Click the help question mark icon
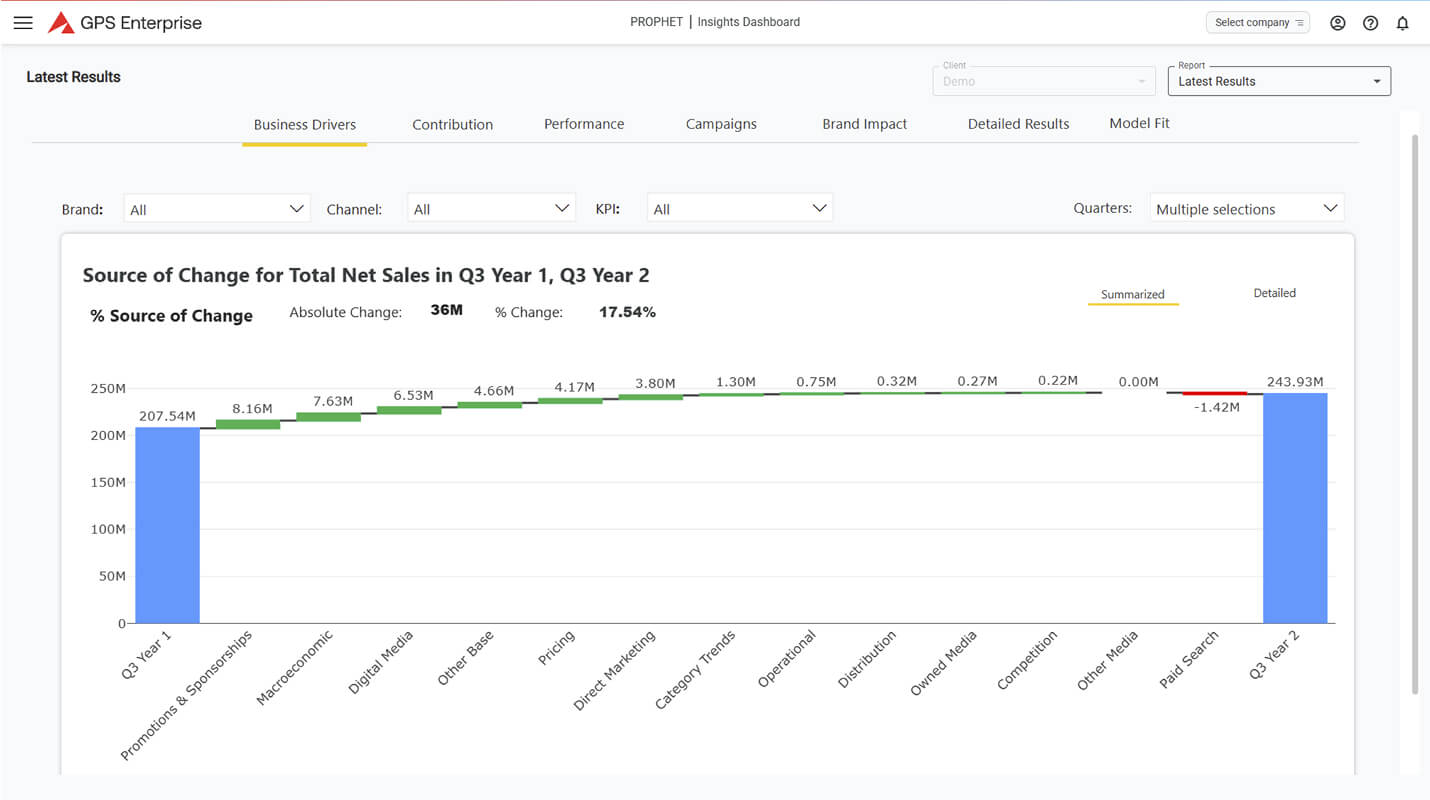This screenshot has width=1430, height=800. (1370, 23)
